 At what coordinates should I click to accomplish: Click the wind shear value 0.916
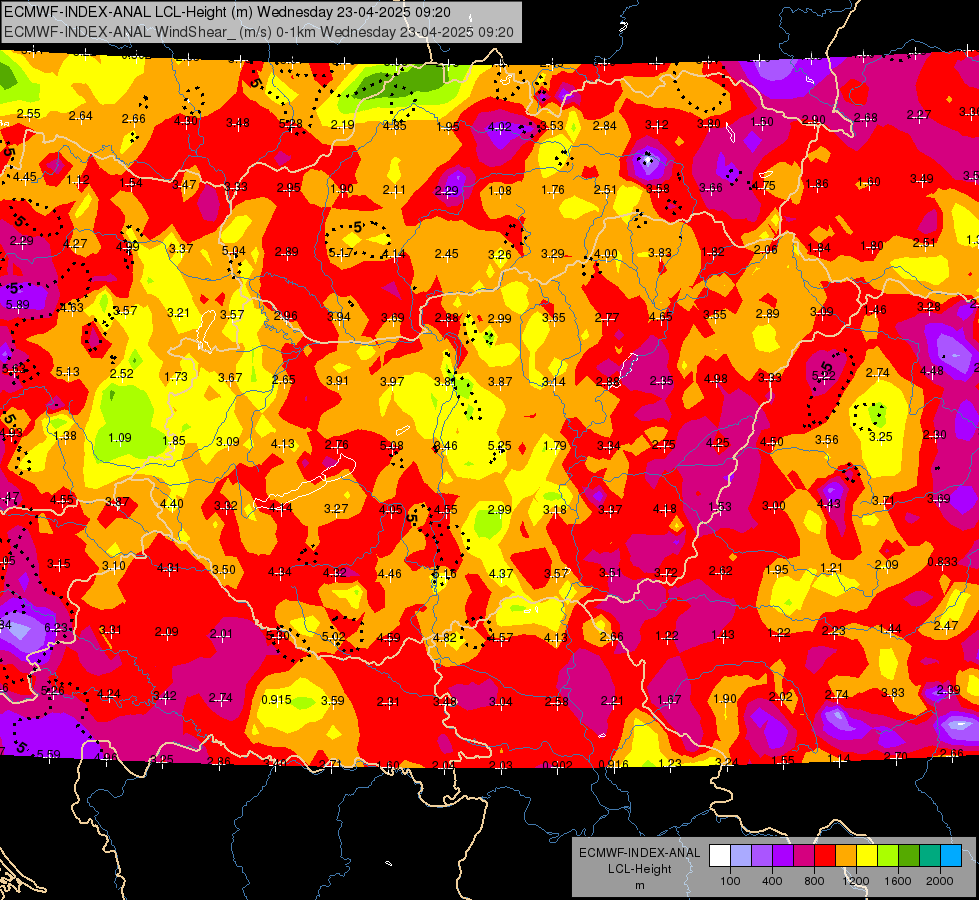click(613, 764)
